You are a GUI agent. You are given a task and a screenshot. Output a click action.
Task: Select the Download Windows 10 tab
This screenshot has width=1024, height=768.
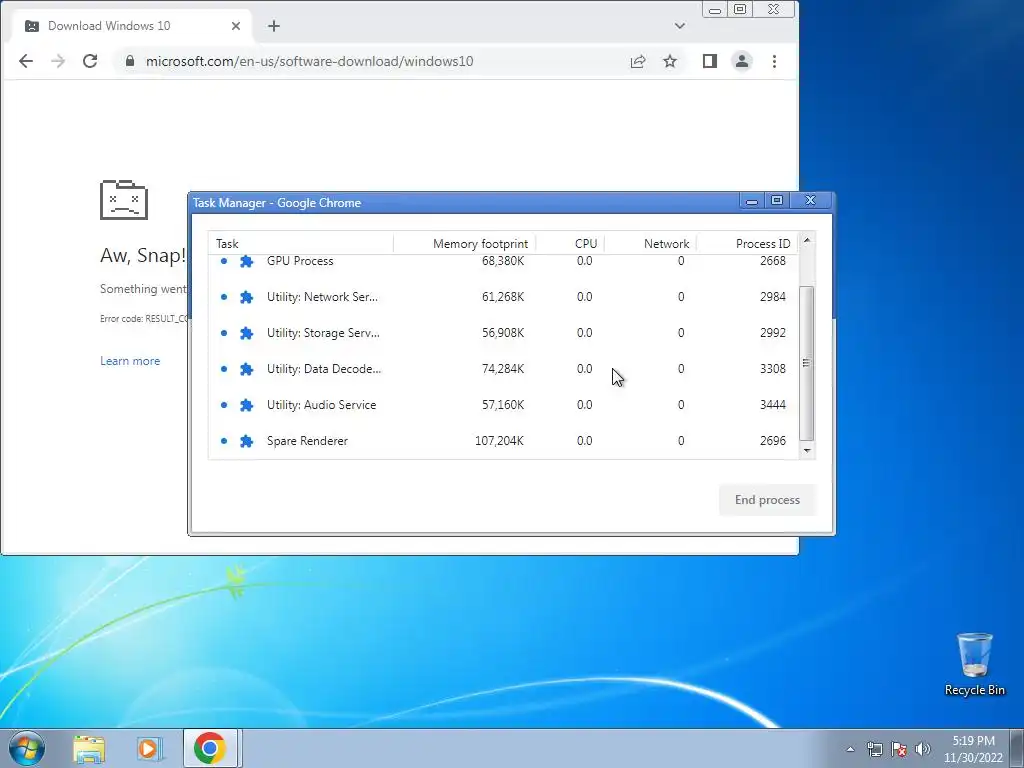132,26
